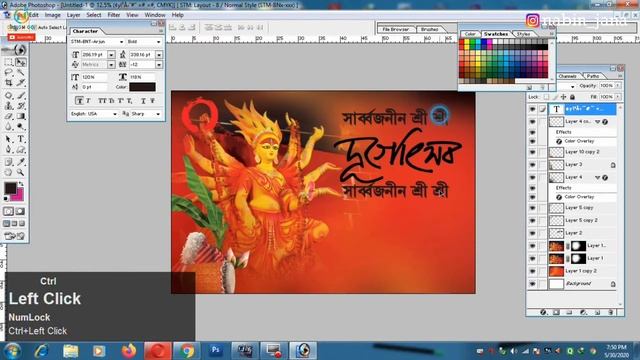
Task: Click Windows Start button
Action: tap(12, 351)
